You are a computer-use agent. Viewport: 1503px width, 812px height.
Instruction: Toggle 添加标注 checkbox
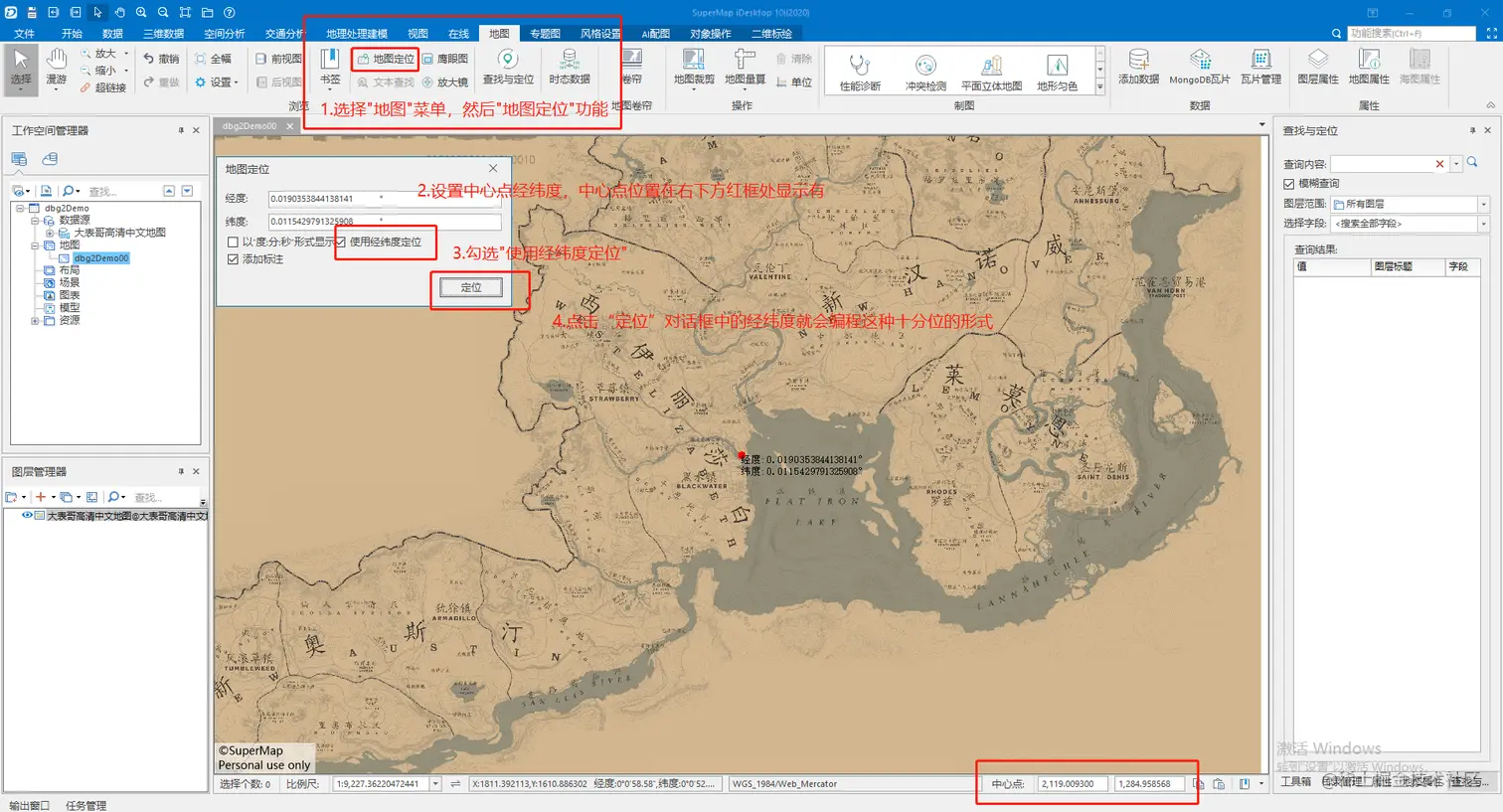(x=233, y=259)
